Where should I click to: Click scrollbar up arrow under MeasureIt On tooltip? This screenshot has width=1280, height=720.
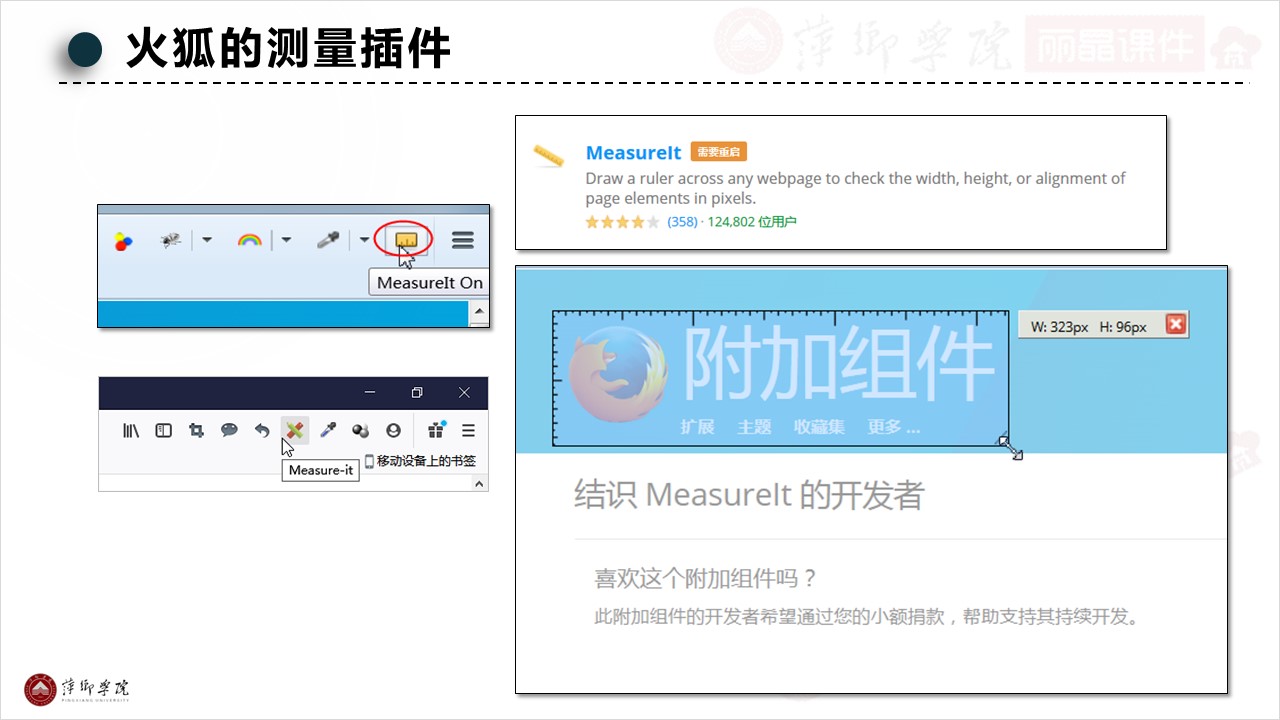480,312
